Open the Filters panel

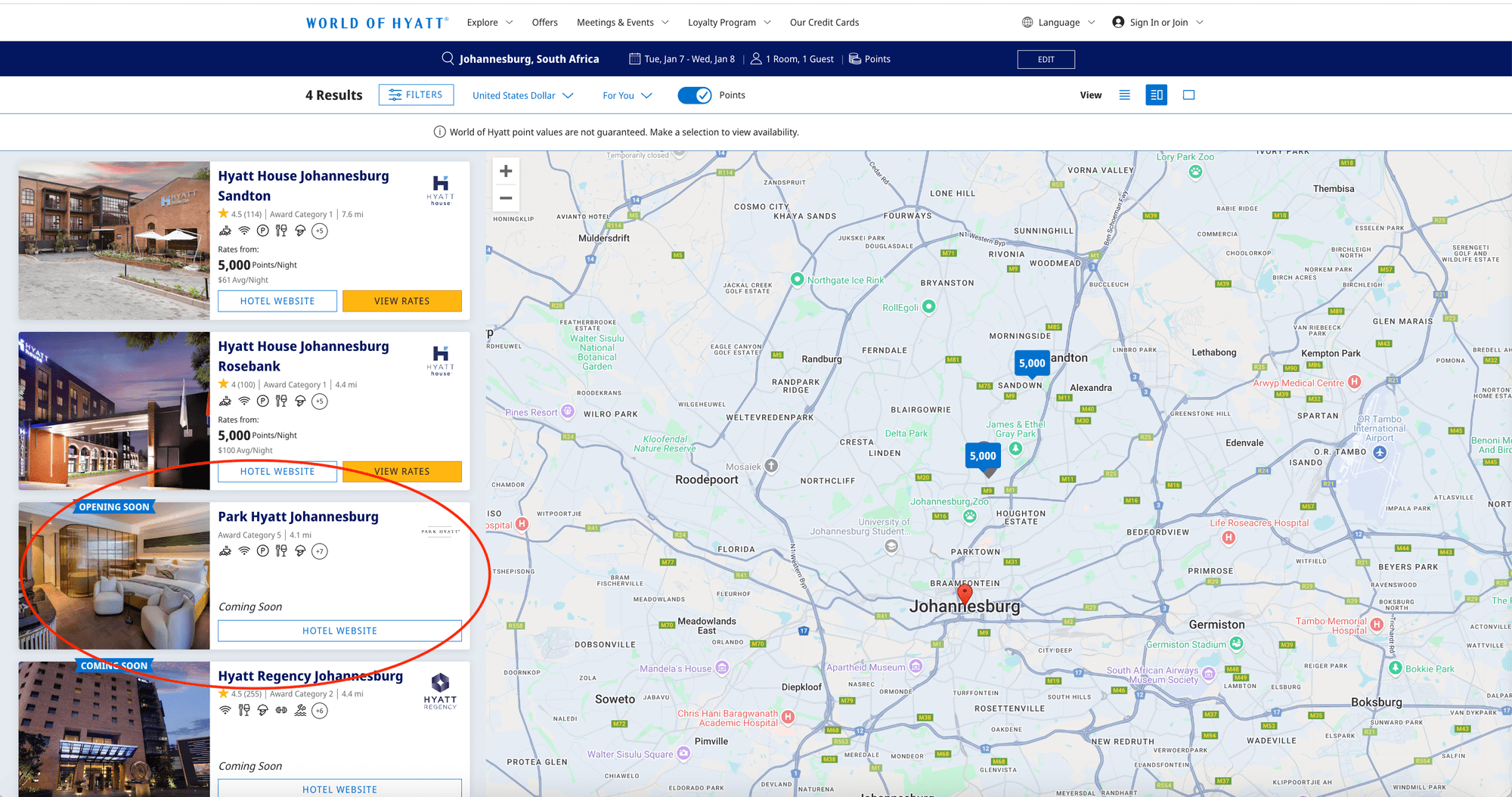[x=416, y=95]
